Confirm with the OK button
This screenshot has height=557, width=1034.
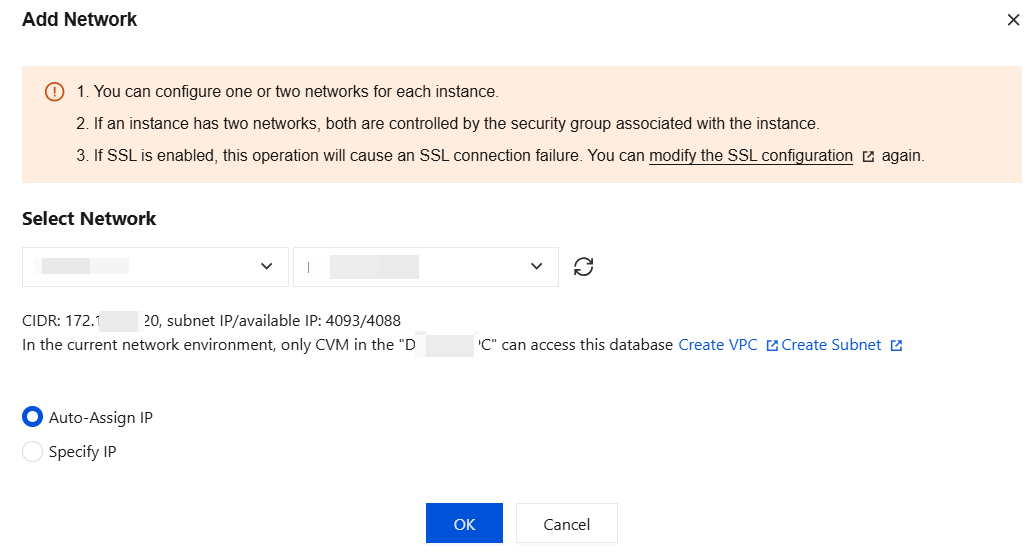[464, 524]
